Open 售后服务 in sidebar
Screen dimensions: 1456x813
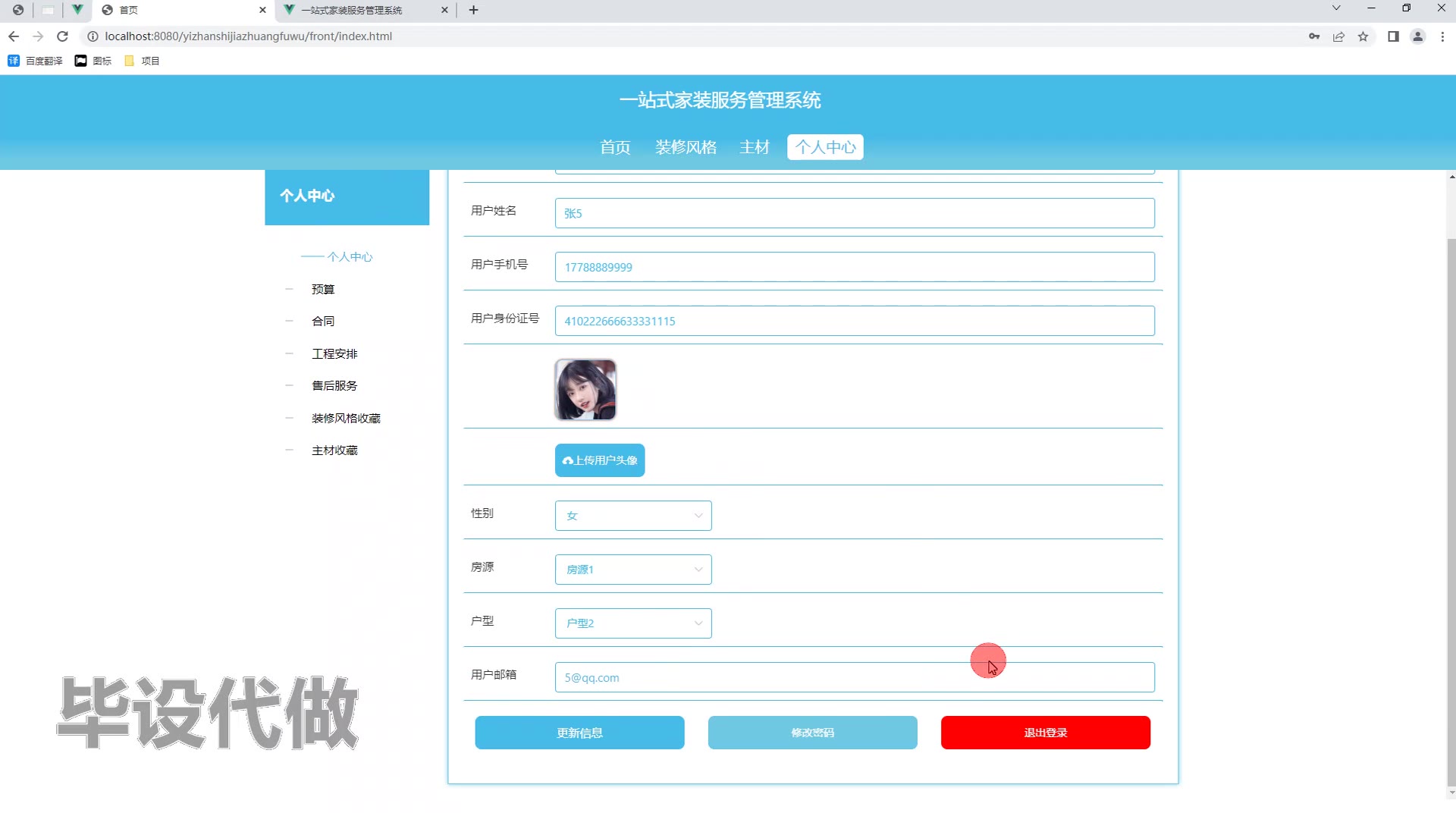[x=334, y=385]
